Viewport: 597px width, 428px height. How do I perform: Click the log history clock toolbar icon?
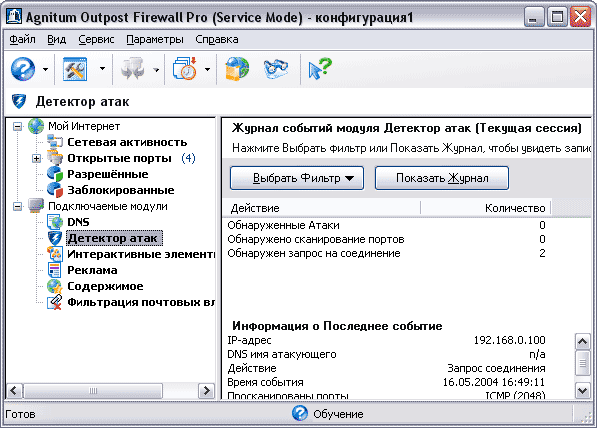point(185,69)
